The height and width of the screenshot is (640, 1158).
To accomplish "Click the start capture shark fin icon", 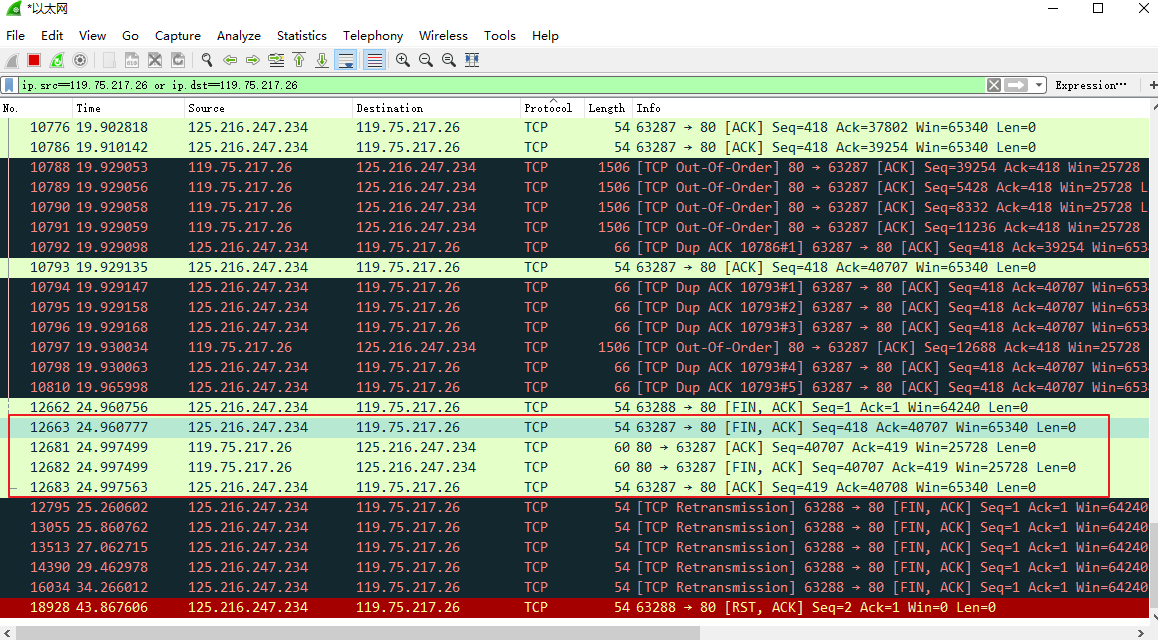I will (x=12, y=61).
